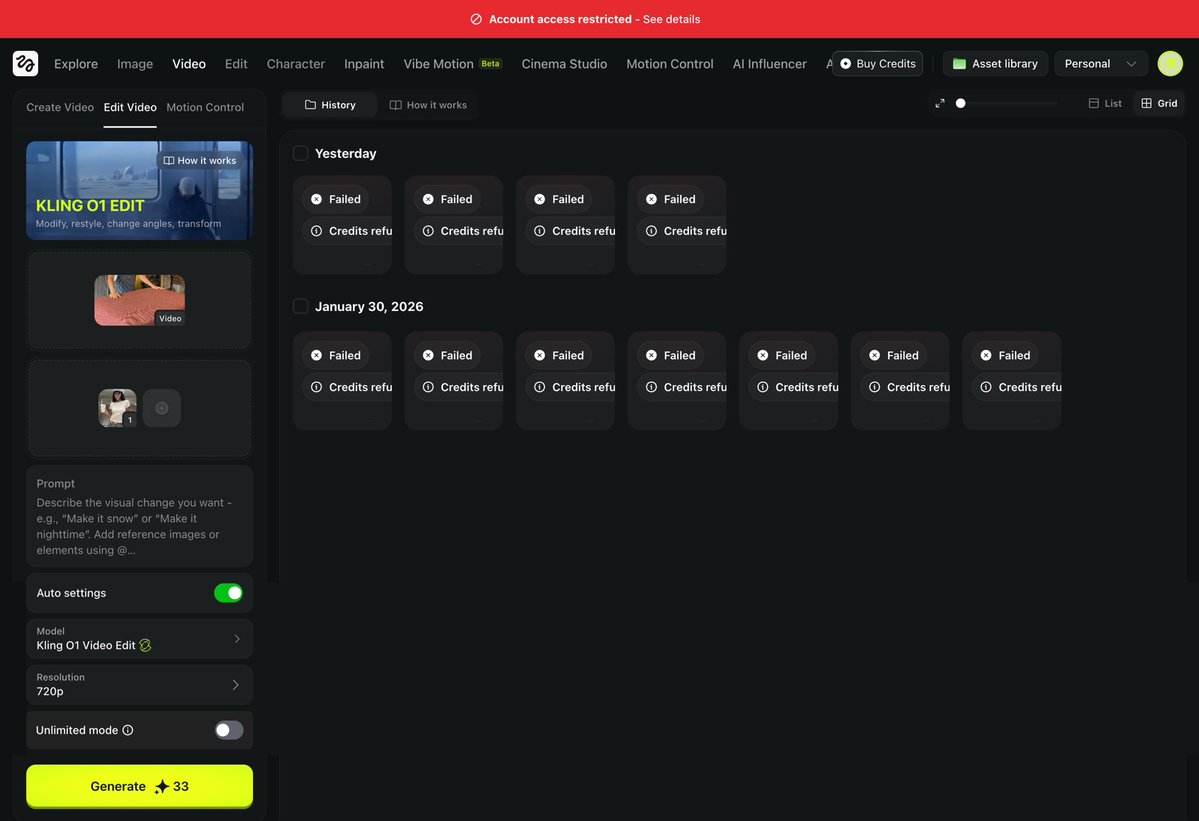The width and height of the screenshot is (1199, 821).
Task: Click the expand fullscreen arrows icon
Action: point(940,103)
